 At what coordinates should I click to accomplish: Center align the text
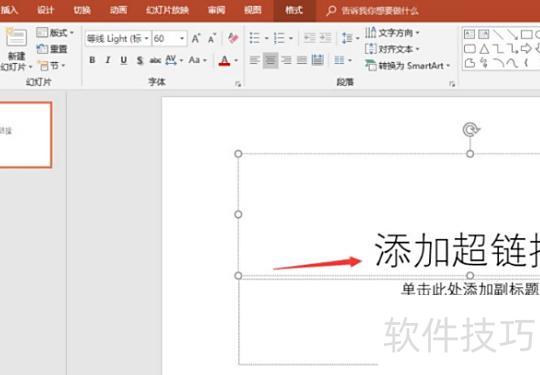click(270, 60)
